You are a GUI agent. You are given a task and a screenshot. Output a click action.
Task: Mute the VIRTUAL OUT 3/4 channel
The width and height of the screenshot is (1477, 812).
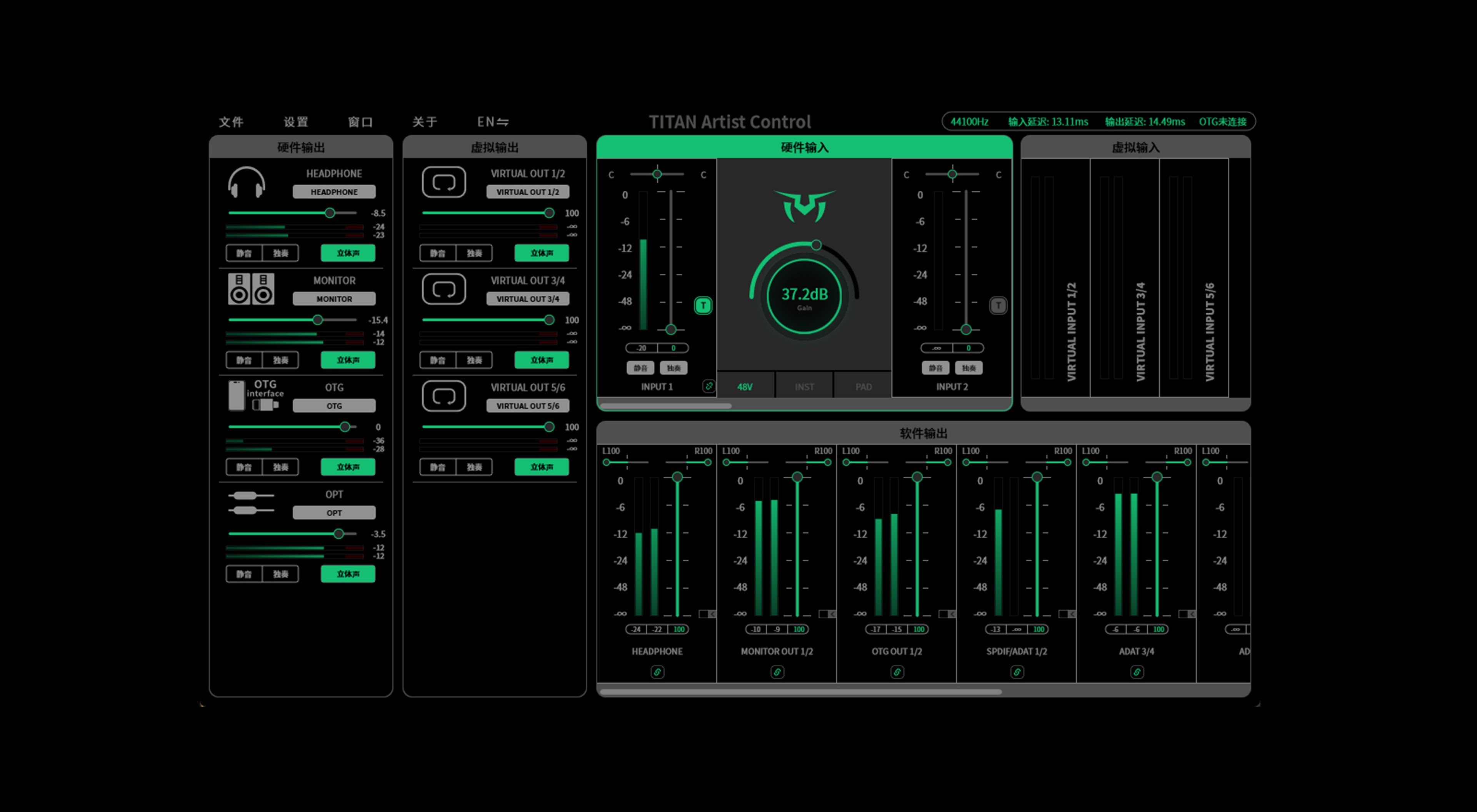point(438,360)
